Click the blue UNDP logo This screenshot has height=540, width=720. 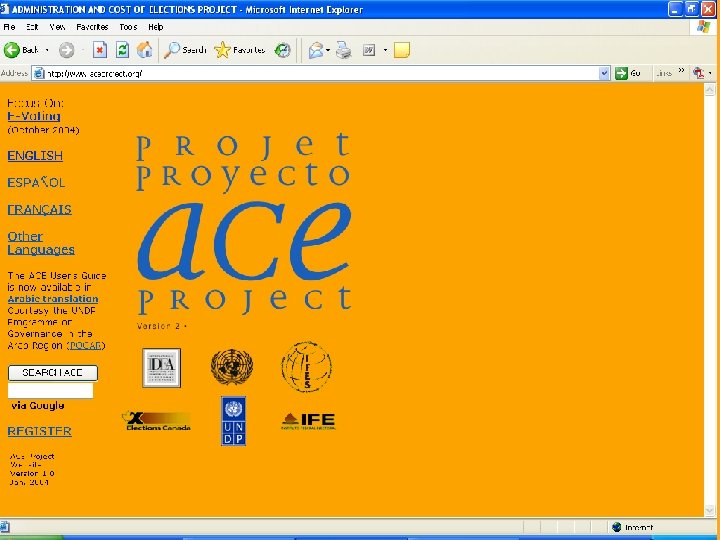coord(233,421)
